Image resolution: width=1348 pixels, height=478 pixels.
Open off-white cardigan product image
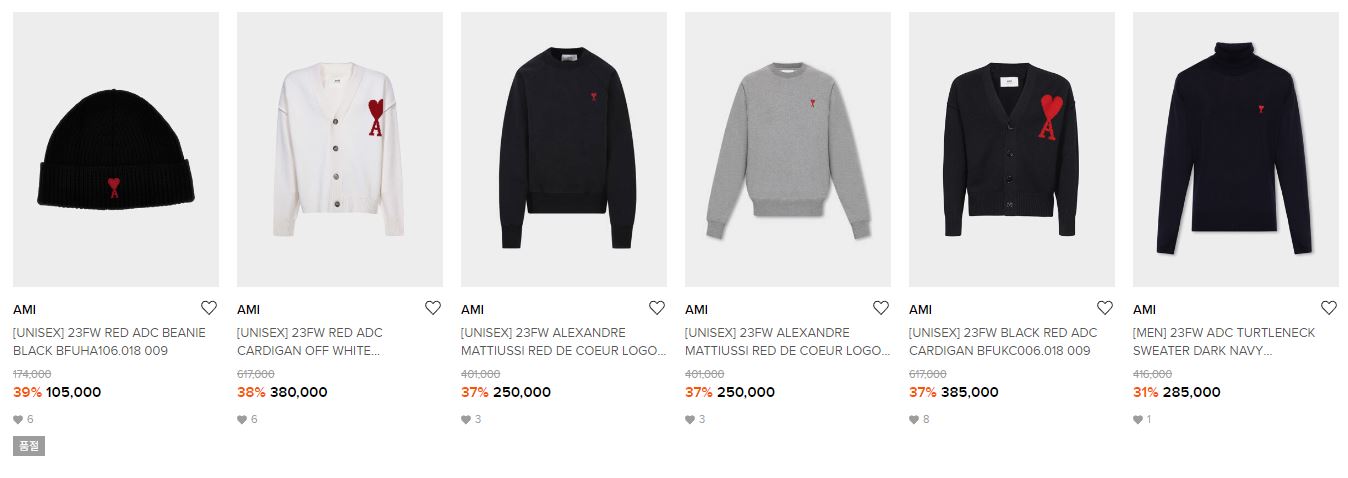click(x=340, y=149)
